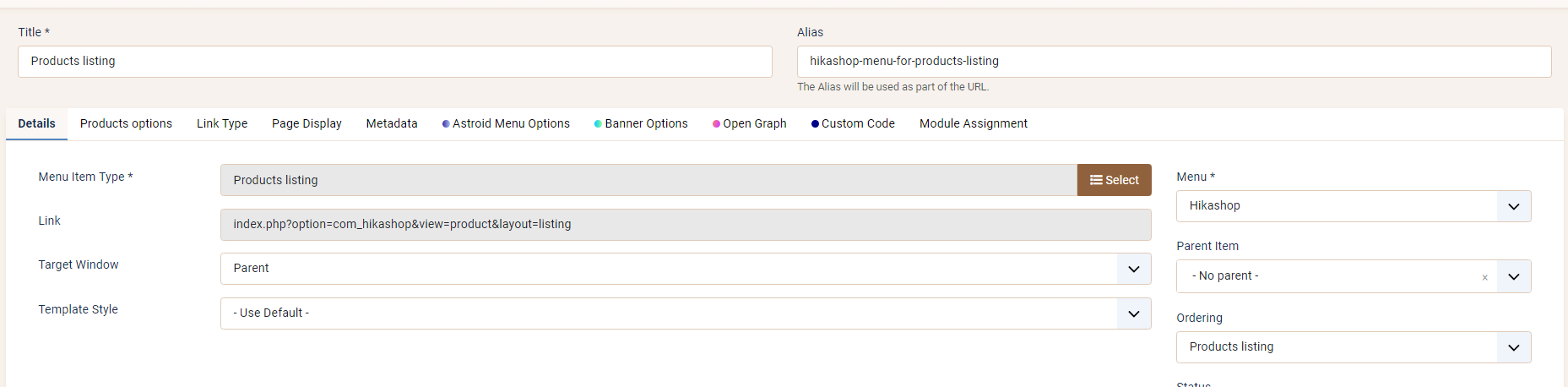Go to the Link Type tab
The height and width of the screenshot is (387, 1568).
(x=222, y=123)
